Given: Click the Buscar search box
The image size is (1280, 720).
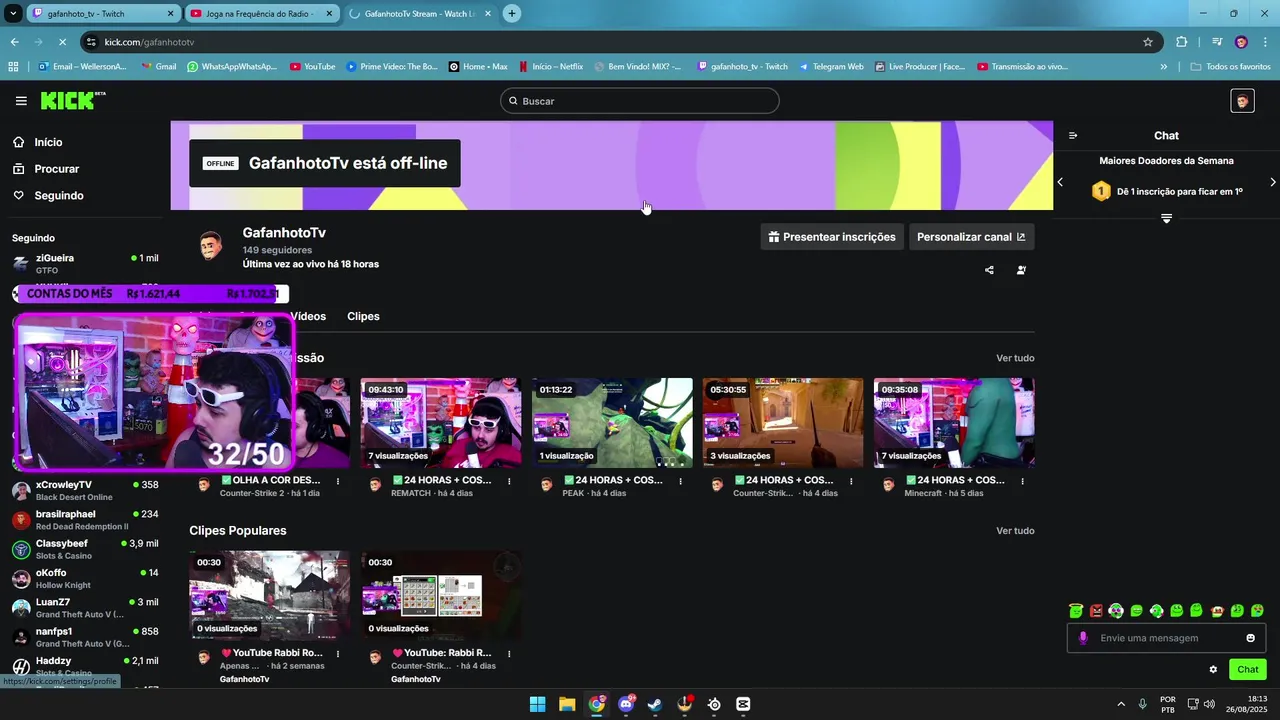Looking at the screenshot, I should point(640,101).
